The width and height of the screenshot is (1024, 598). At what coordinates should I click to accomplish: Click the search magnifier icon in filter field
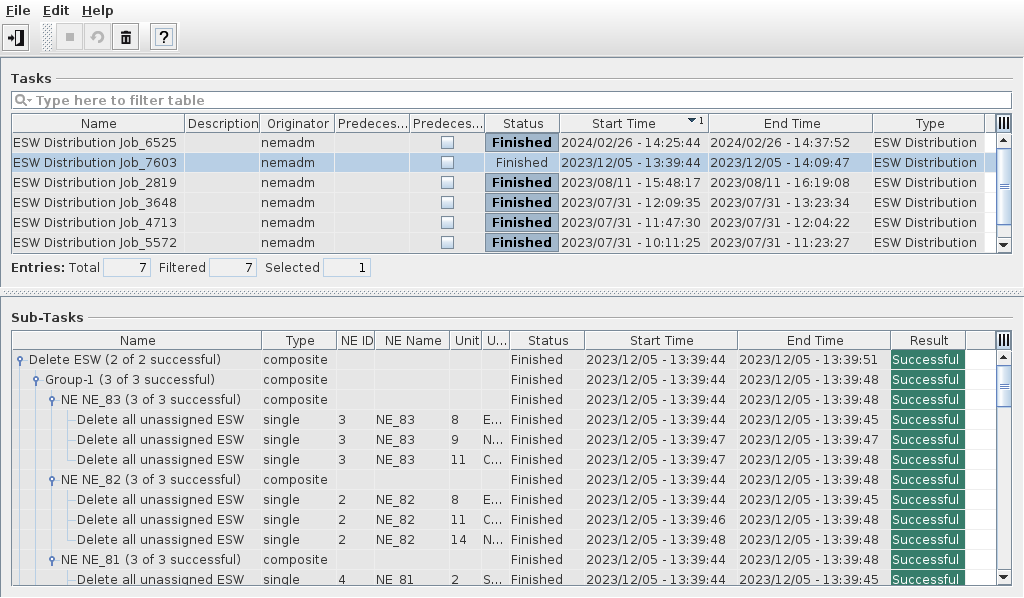point(22,101)
